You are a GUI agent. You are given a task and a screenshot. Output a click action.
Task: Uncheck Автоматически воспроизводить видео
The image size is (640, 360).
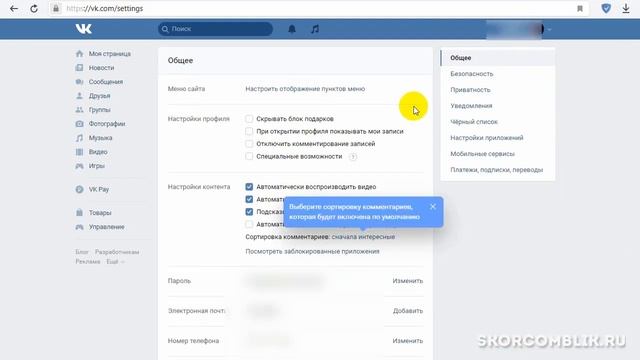[x=249, y=187]
